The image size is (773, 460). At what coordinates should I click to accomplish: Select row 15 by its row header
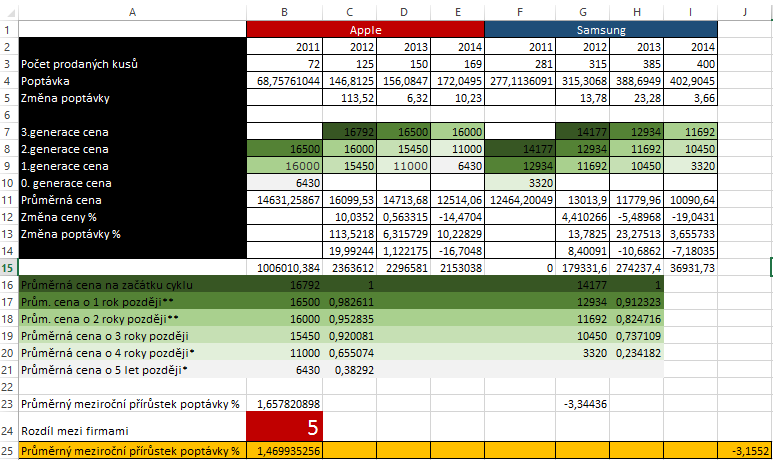tap(8, 268)
